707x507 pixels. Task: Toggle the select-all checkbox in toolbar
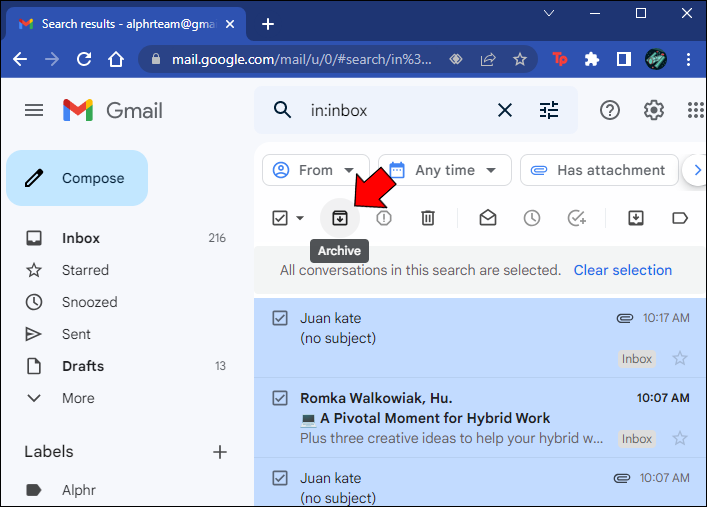[x=280, y=218]
